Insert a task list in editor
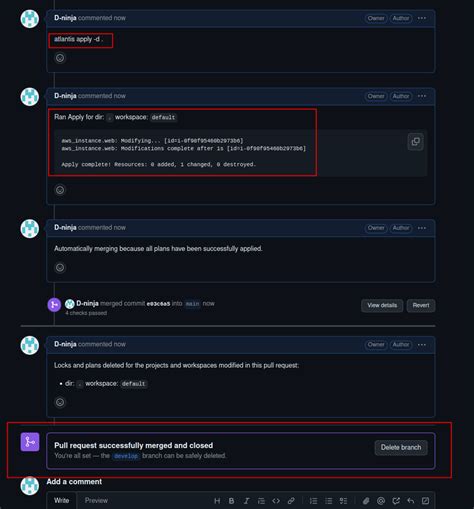The image size is (474, 509). coord(343,501)
